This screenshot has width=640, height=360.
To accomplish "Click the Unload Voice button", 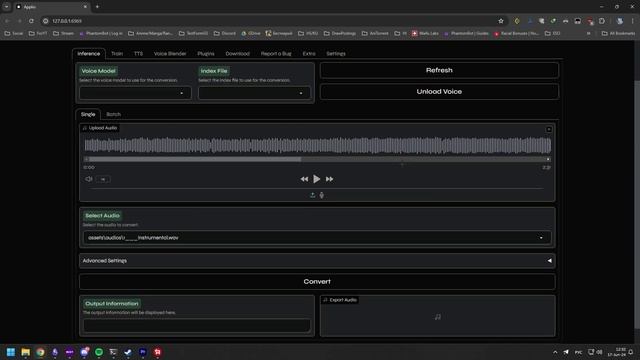I will coord(439,91).
